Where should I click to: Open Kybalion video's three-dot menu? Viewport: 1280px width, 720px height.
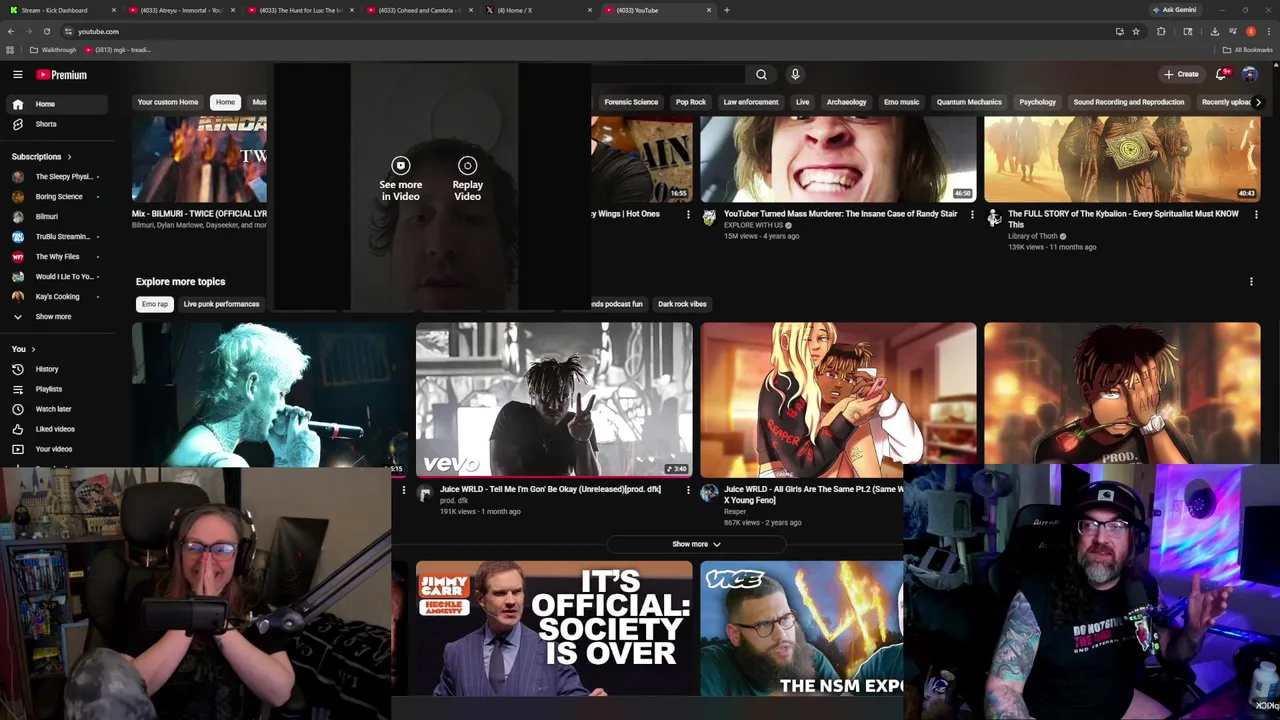coord(1256,214)
